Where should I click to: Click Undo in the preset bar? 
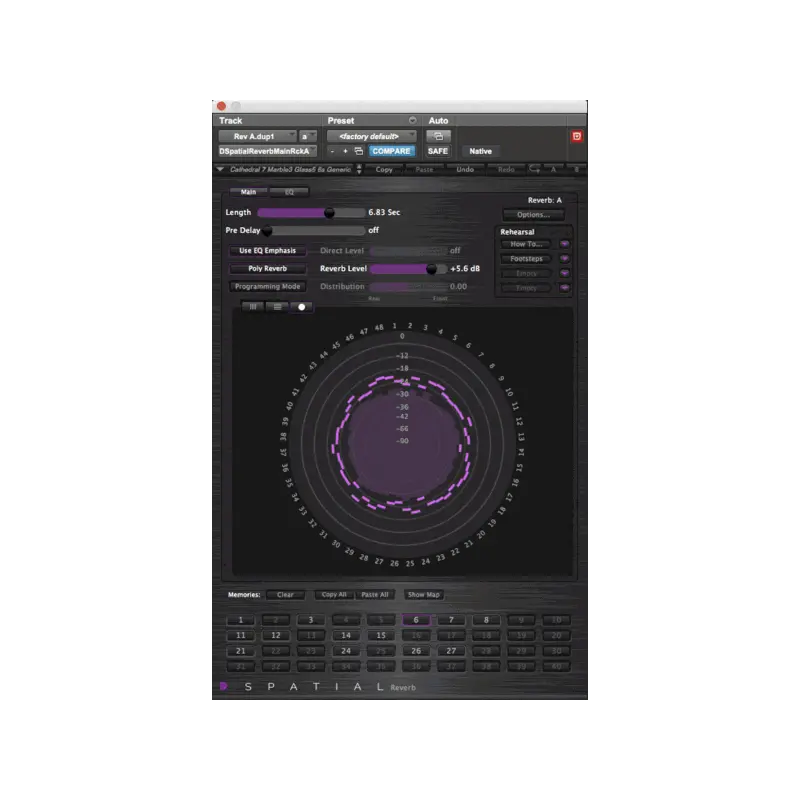(x=465, y=169)
